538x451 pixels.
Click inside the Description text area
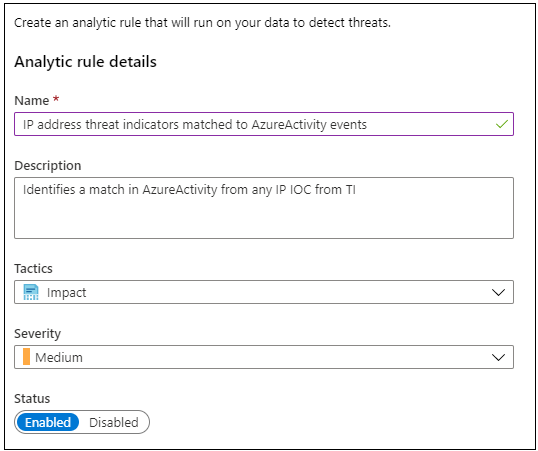click(264, 208)
